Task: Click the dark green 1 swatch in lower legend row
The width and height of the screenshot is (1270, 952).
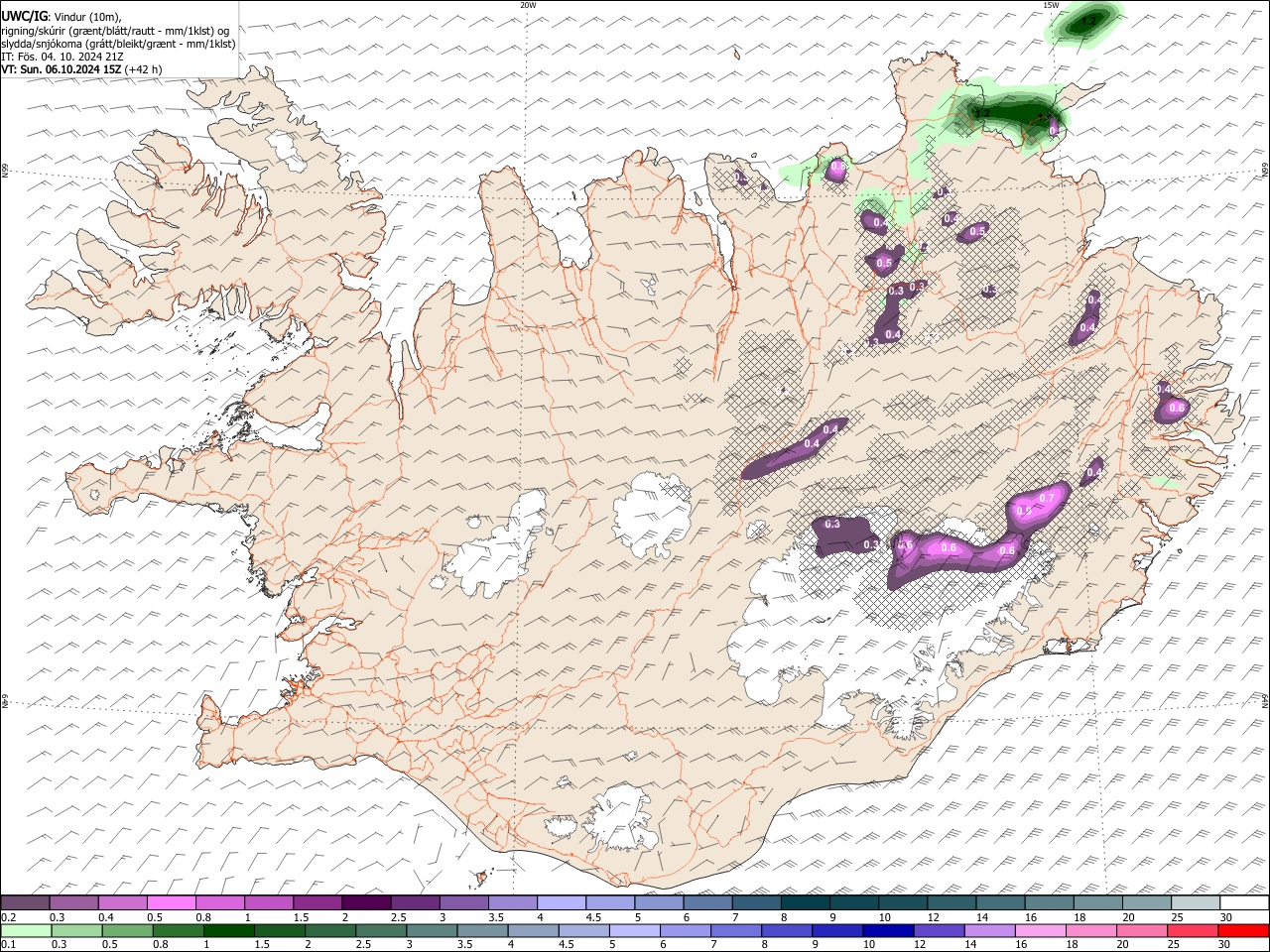Action: (229, 931)
